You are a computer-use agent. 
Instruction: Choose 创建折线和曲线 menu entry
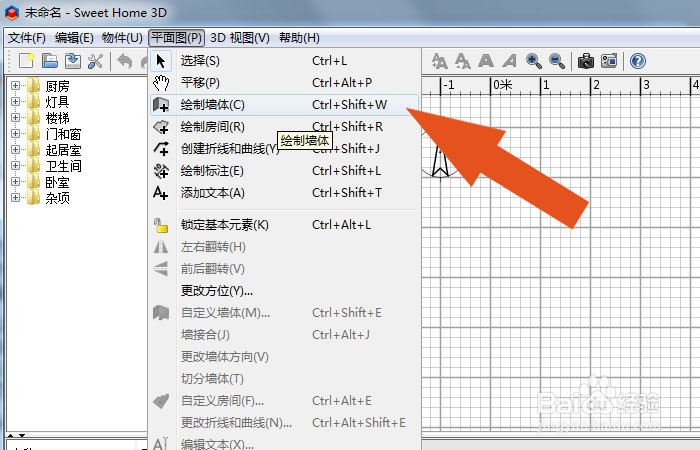pos(284,149)
